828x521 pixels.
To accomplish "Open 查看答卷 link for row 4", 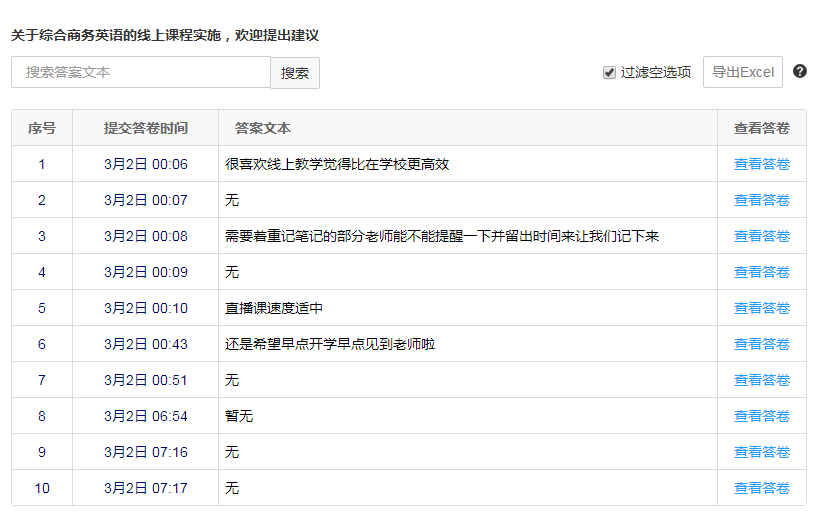I will 761,272.
